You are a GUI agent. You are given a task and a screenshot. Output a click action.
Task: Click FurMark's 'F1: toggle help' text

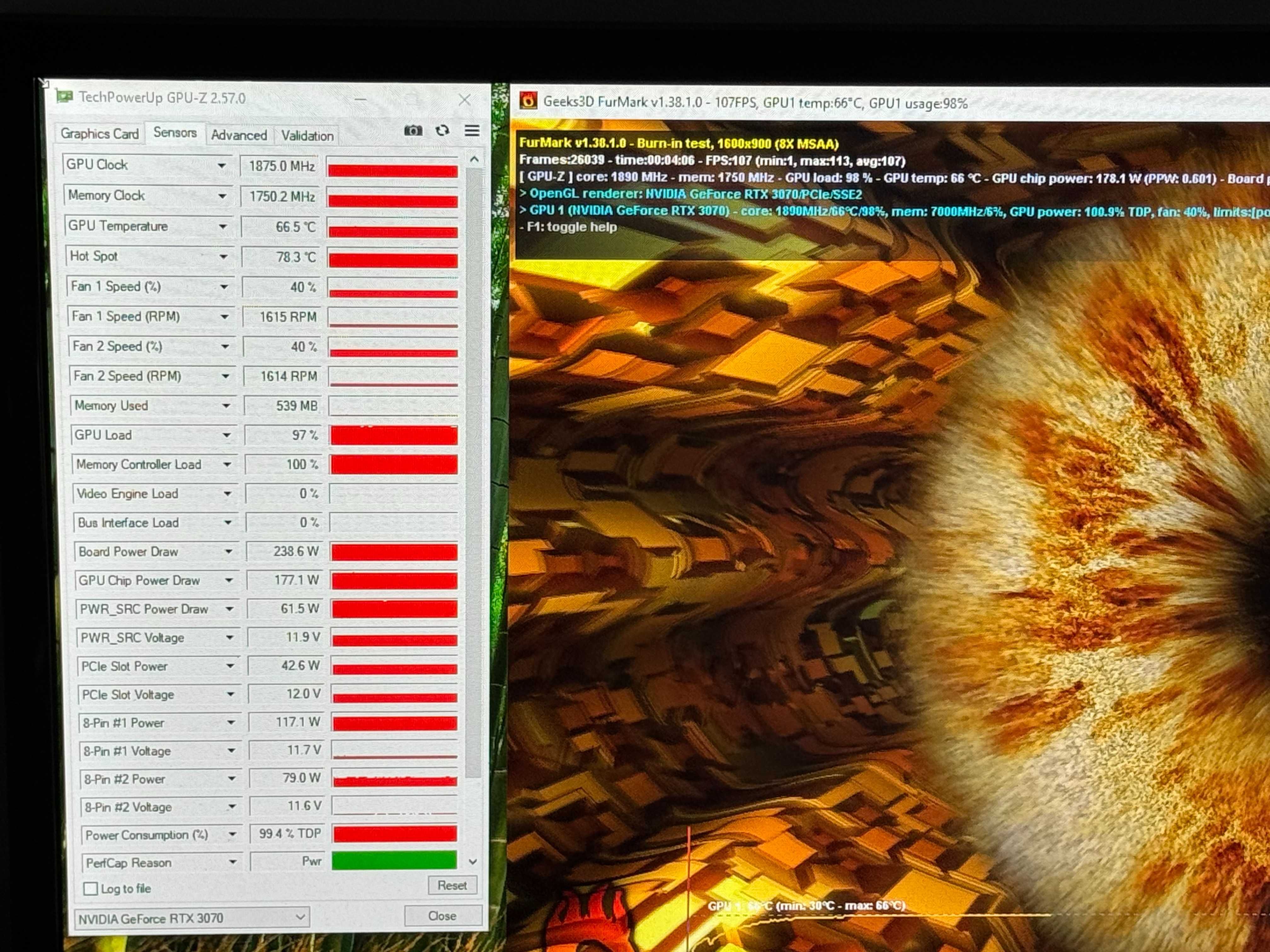click(568, 227)
